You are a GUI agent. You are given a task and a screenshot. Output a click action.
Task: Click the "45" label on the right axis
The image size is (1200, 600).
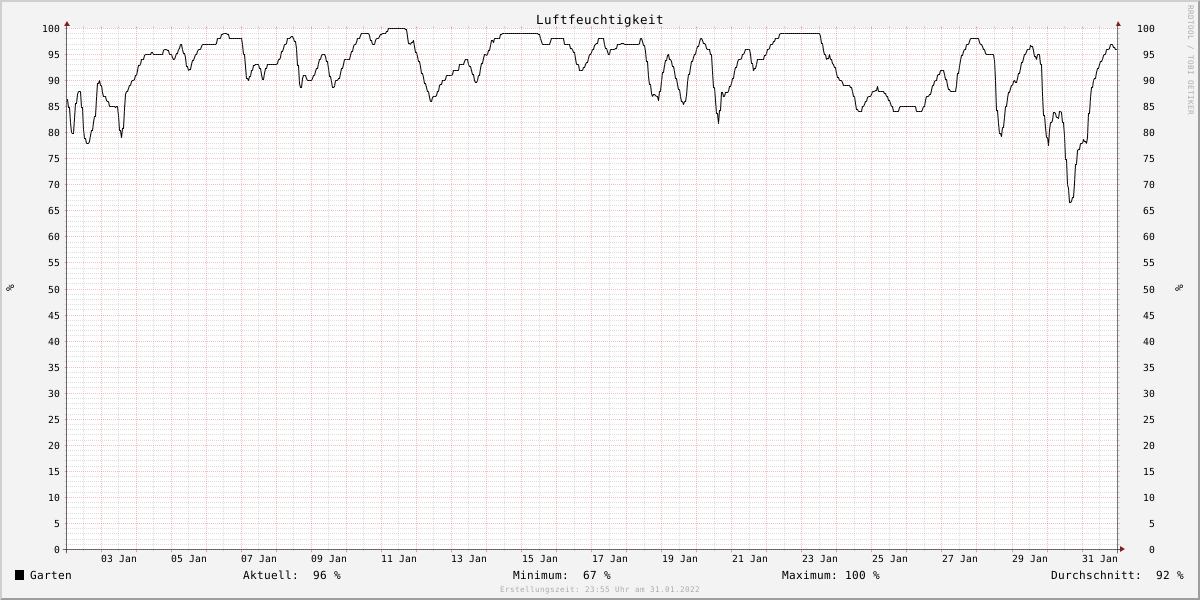[1149, 316]
